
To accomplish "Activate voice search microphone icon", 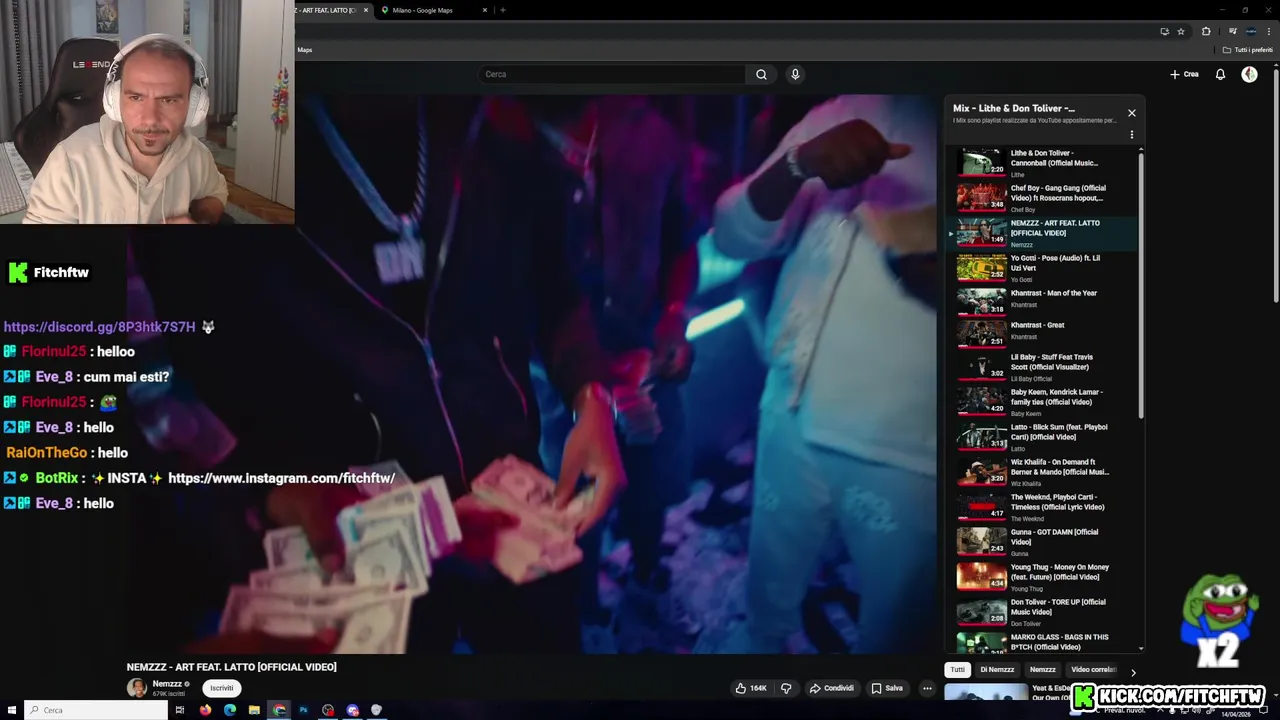I will (x=795, y=74).
